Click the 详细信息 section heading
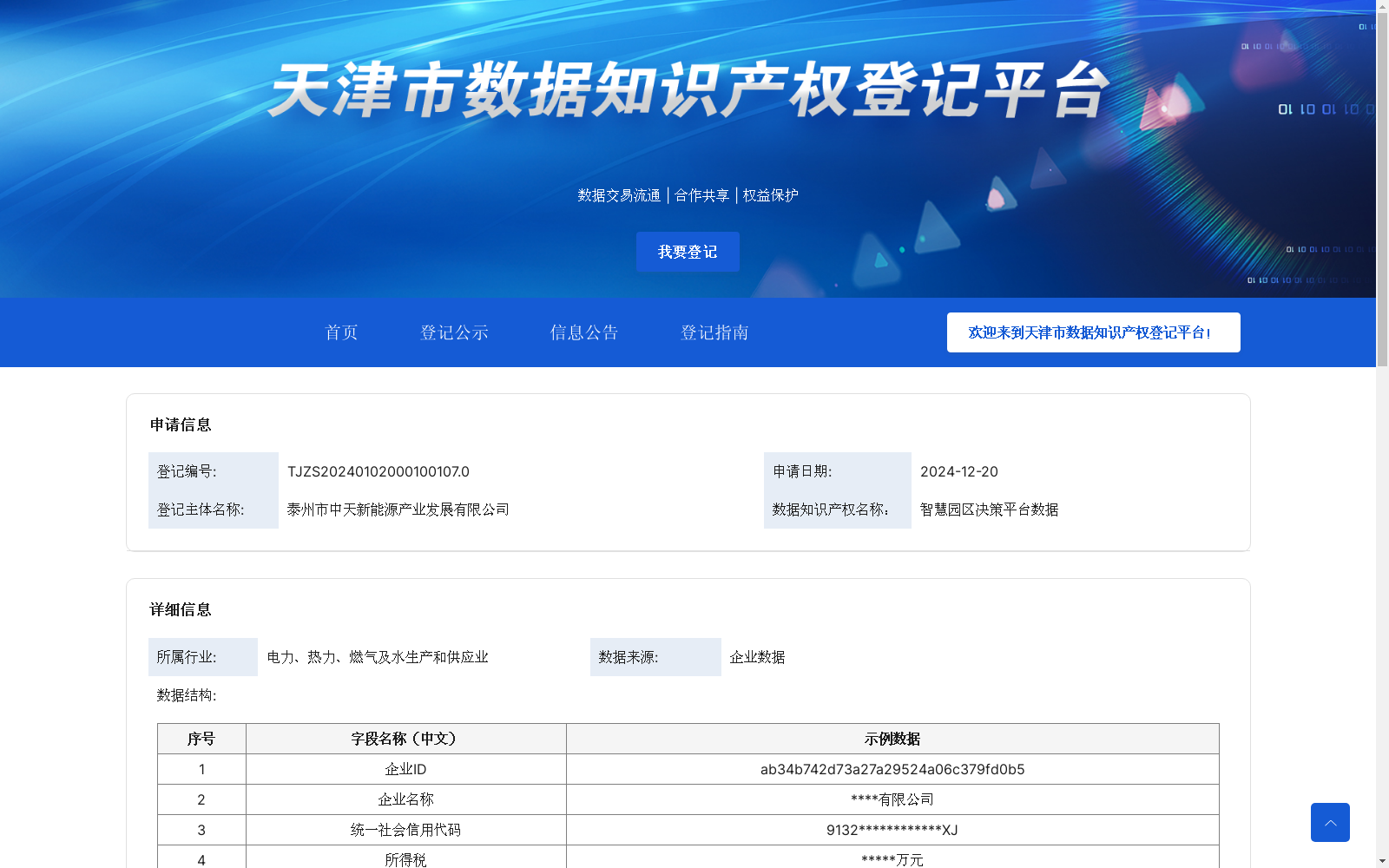This screenshot has width=1389, height=868. pyautogui.click(x=181, y=609)
